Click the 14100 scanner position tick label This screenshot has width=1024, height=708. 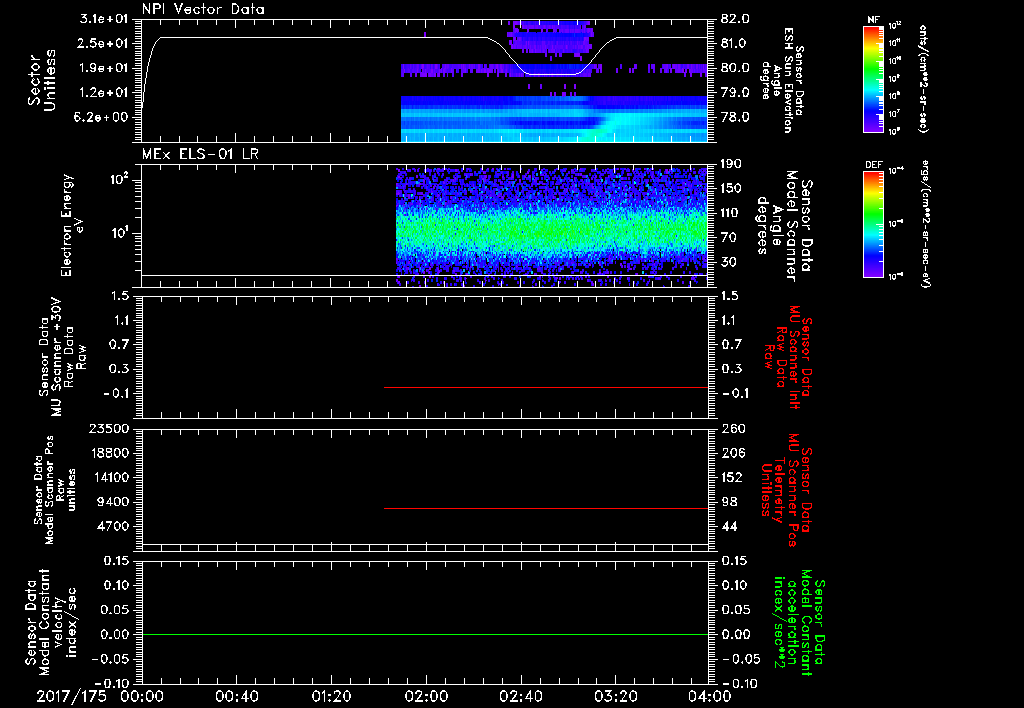110,477
